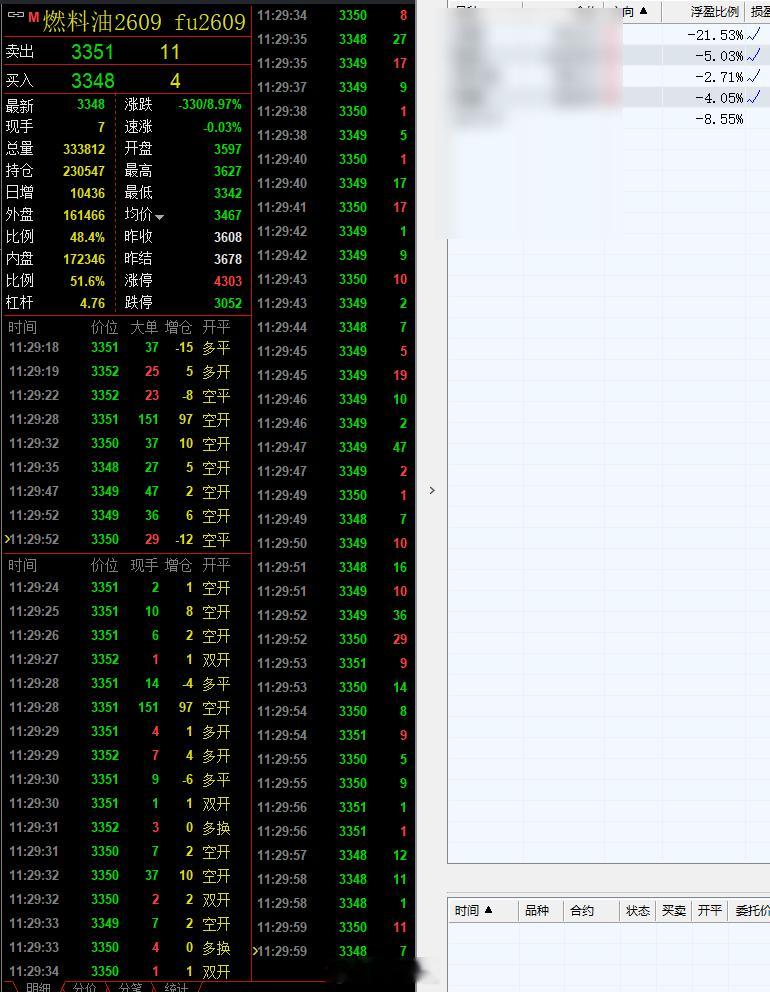Click the 最高 value 3627
The width and height of the screenshot is (770, 992).
(x=228, y=171)
